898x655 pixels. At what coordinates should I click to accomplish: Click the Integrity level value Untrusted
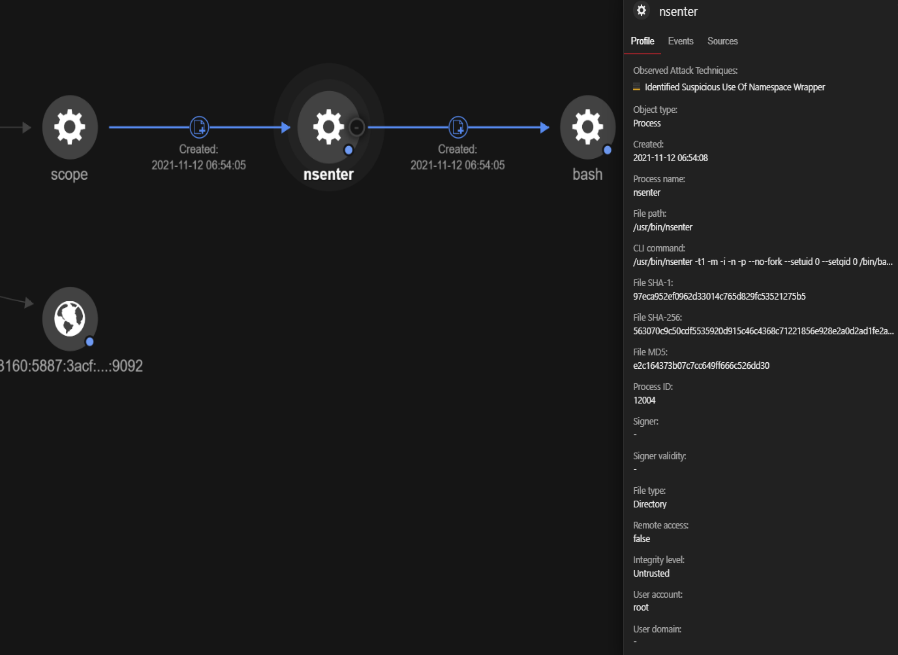(651, 574)
